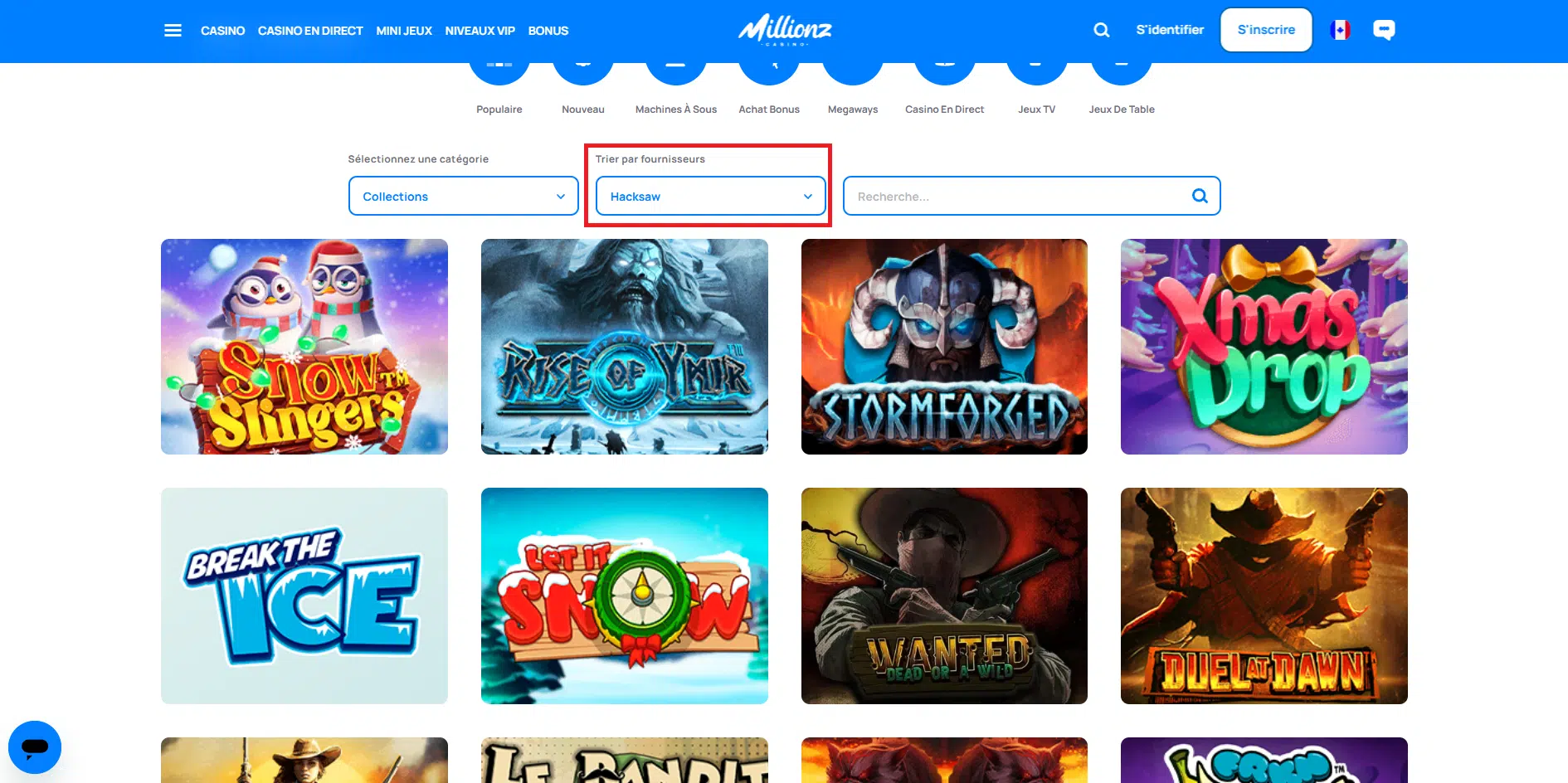Select the Casino En Direct category icon
Screen dimensions: 1568x783
click(x=944, y=73)
